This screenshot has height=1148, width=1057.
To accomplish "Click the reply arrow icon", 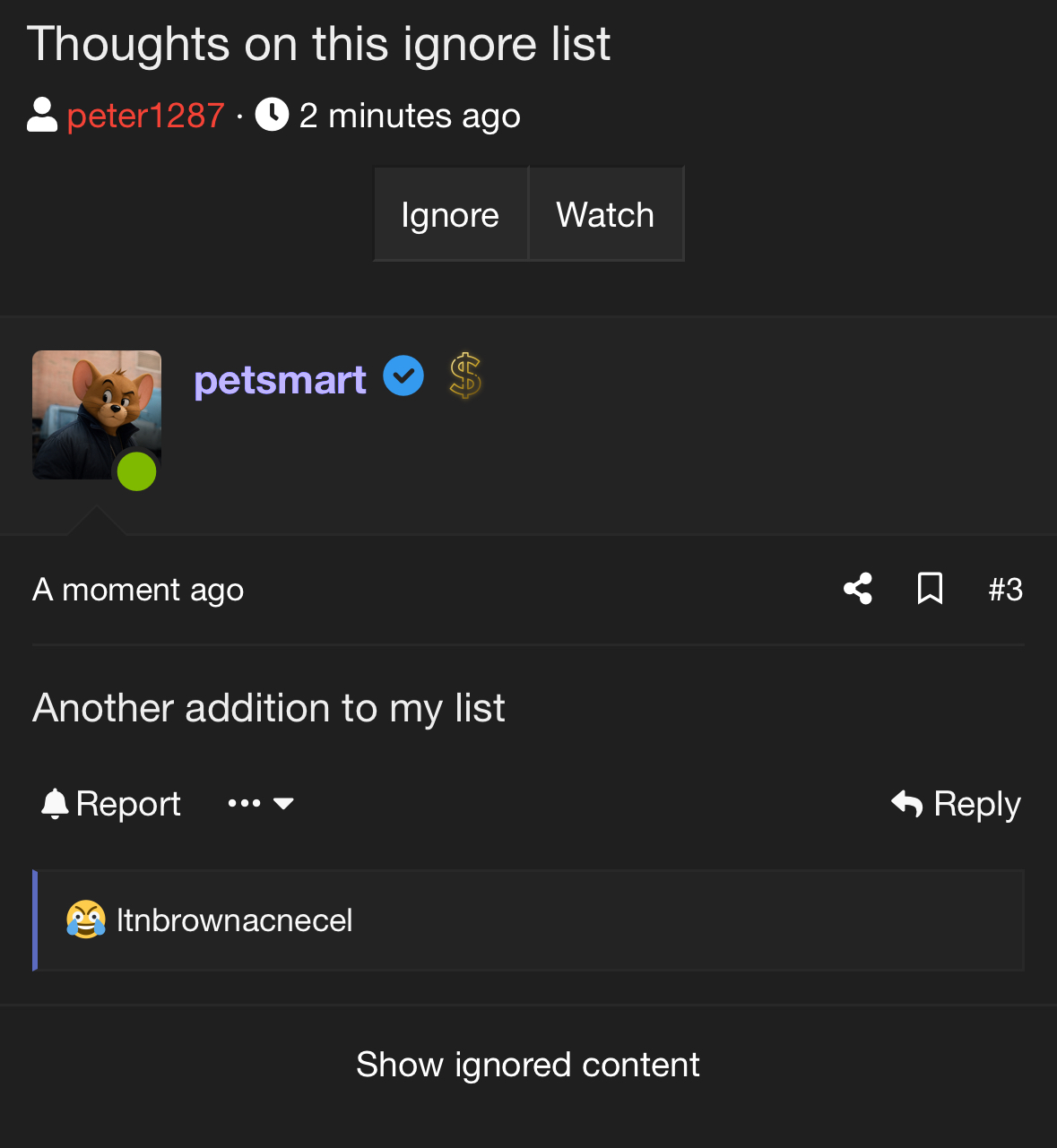I will coord(907,804).
